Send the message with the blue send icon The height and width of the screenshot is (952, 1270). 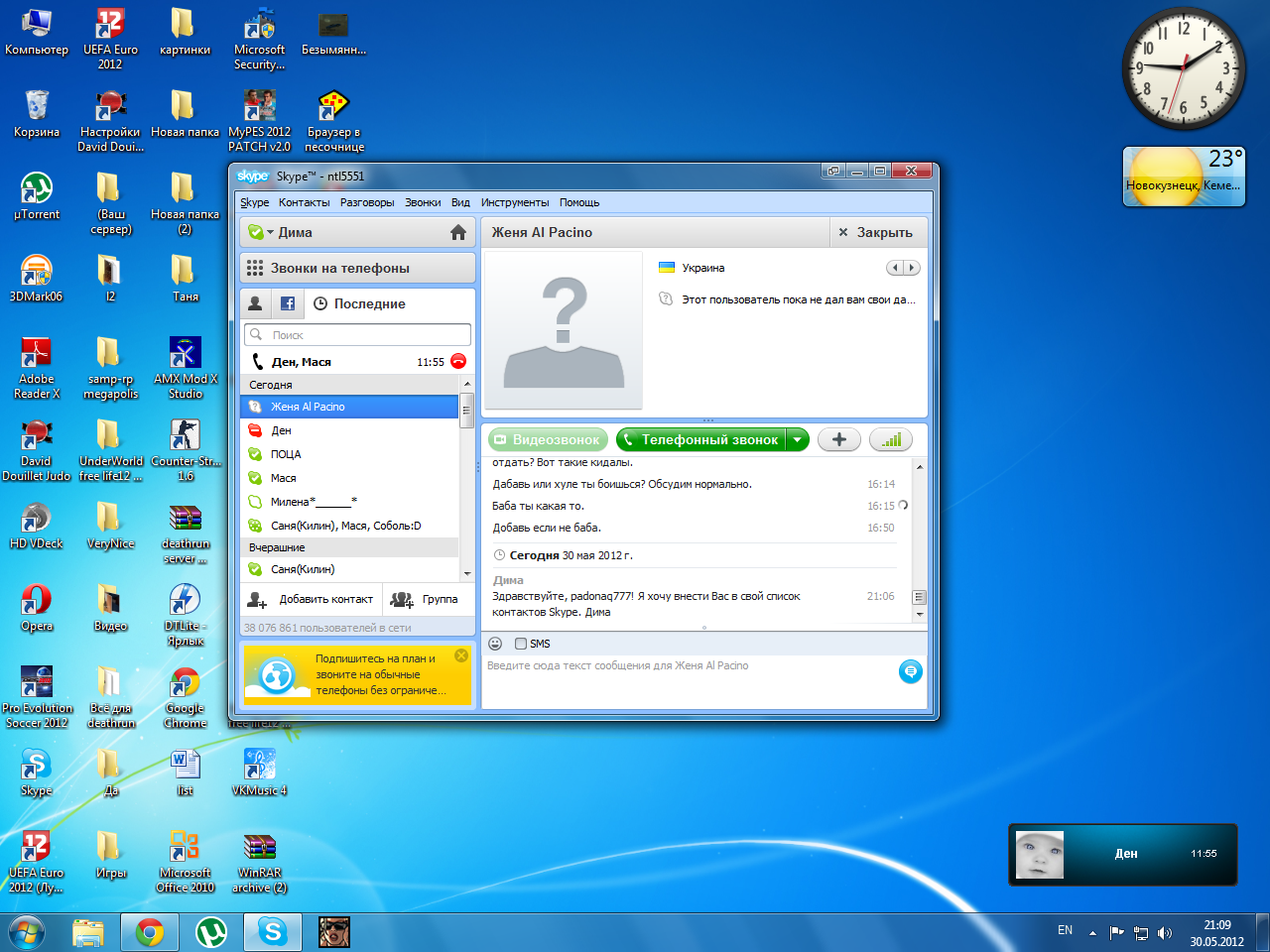click(910, 671)
